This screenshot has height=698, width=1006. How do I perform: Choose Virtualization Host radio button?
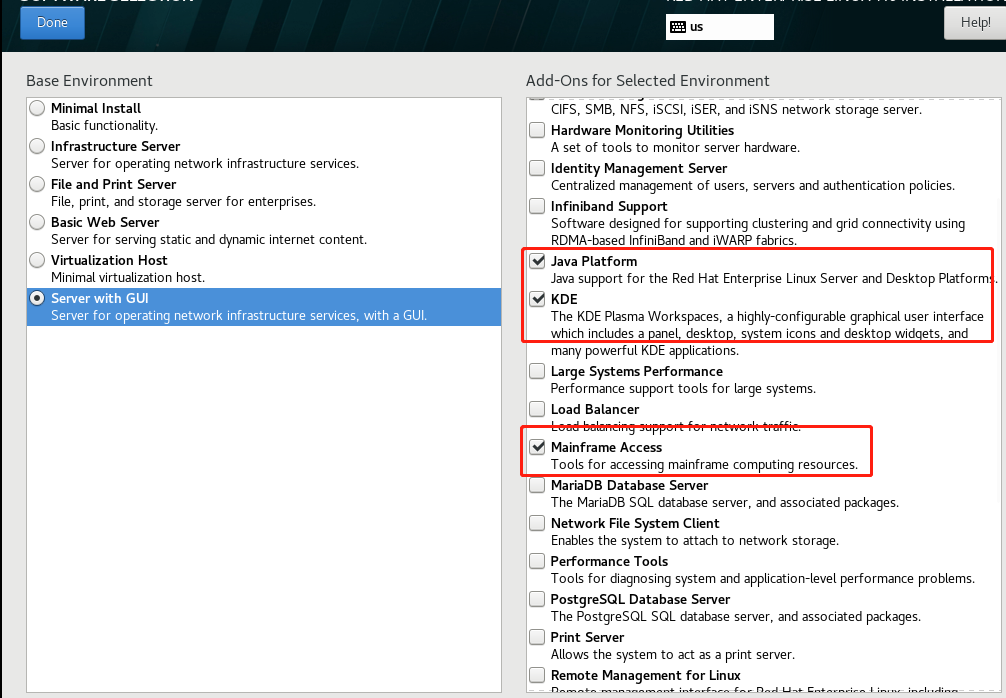pos(37,260)
